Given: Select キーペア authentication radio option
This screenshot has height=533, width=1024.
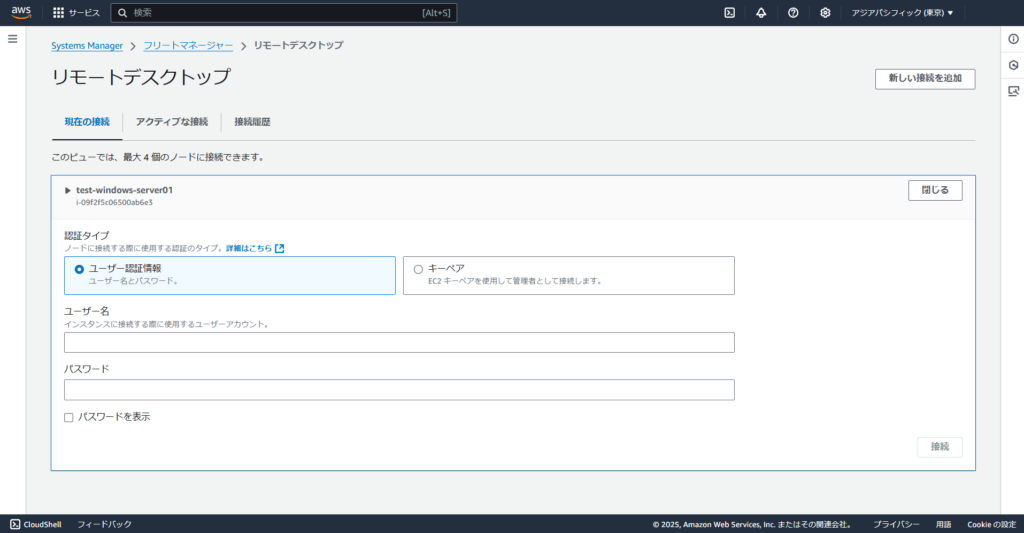Looking at the screenshot, I should tap(418, 269).
